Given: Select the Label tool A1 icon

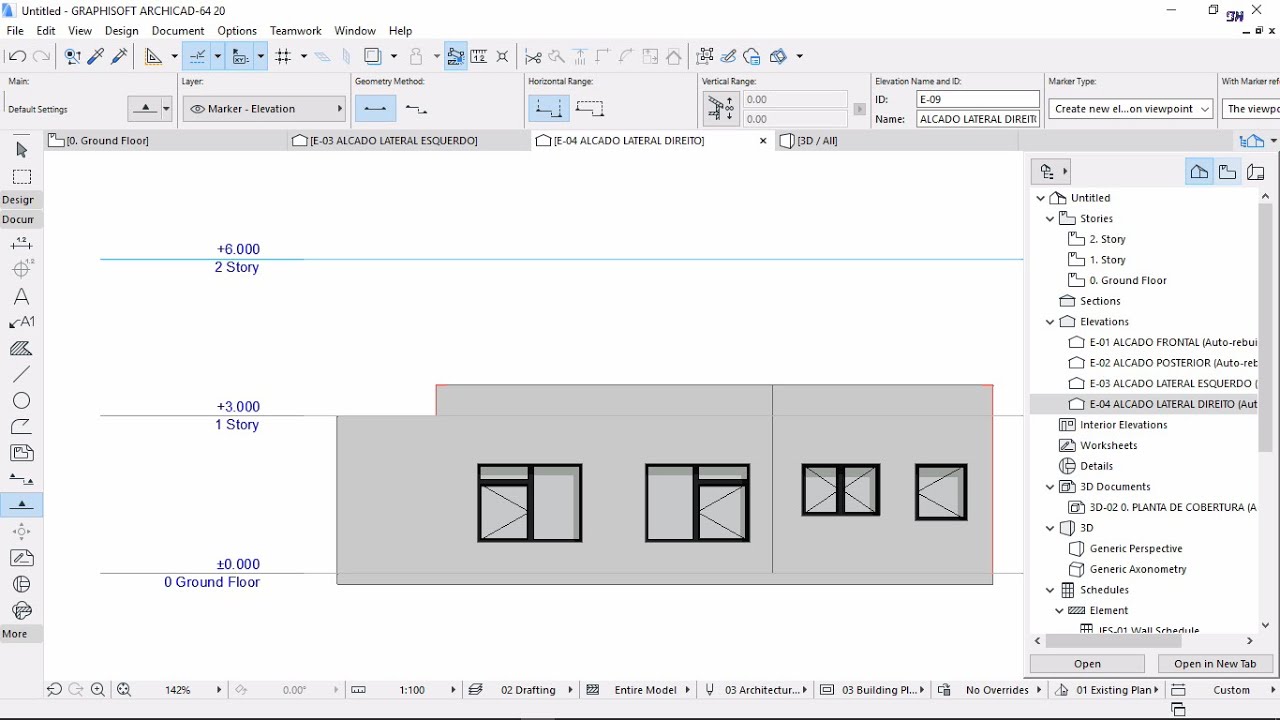Looking at the screenshot, I should (22, 322).
